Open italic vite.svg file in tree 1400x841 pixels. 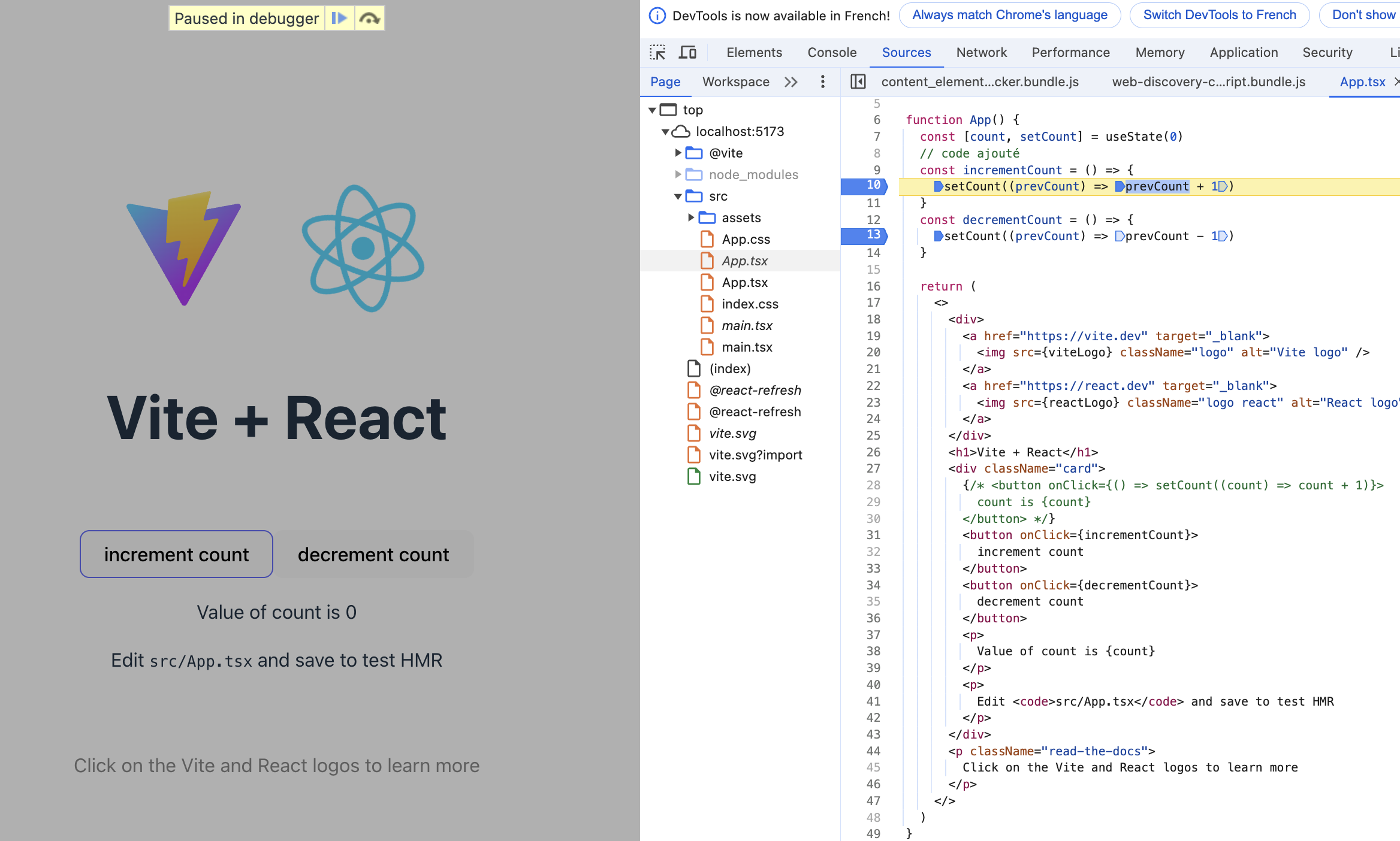pyautogui.click(x=732, y=434)
